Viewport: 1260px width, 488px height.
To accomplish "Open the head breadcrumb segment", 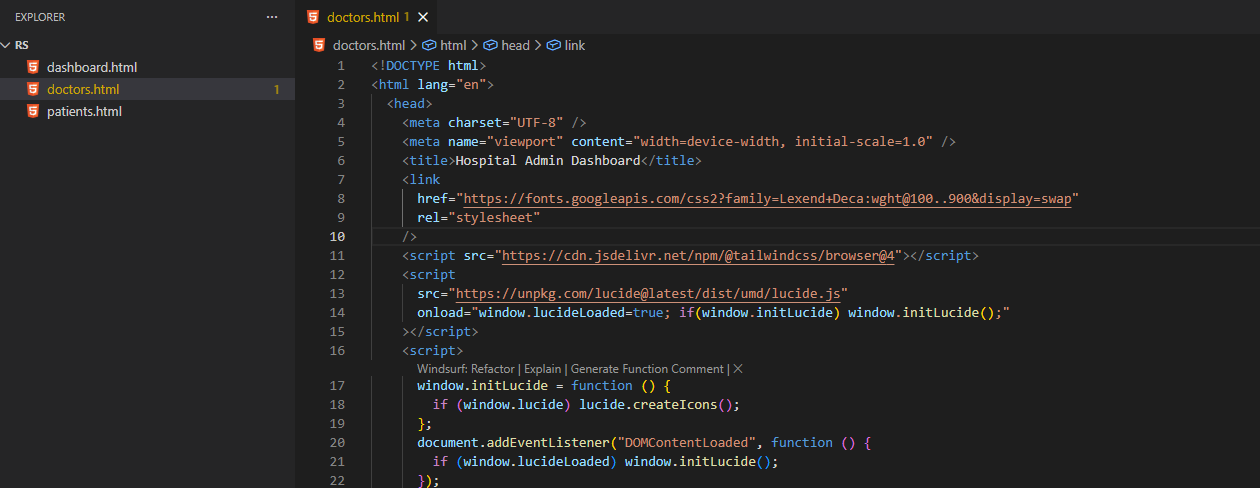I will tap(515, 45).
